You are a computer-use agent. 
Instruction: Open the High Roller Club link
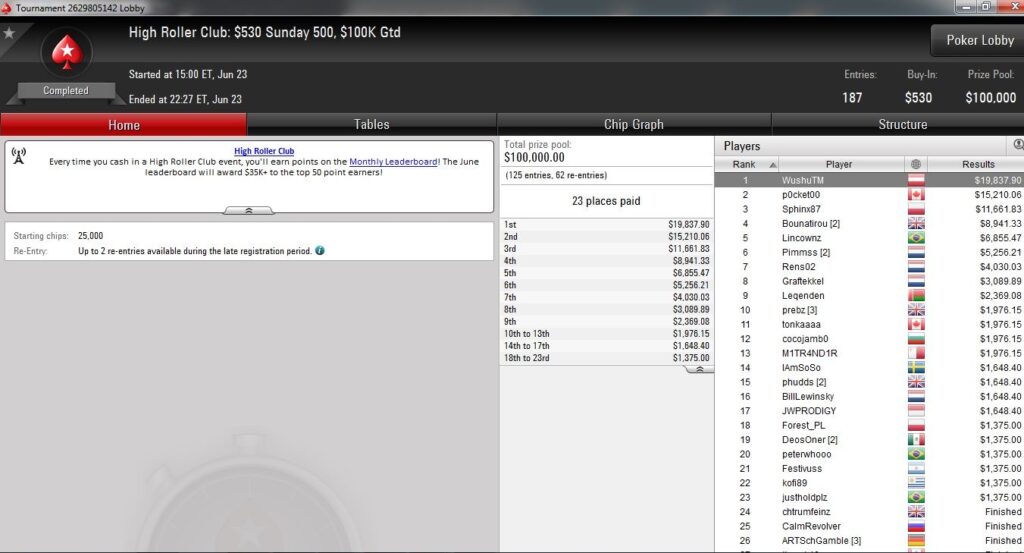(x=264, y=151)
